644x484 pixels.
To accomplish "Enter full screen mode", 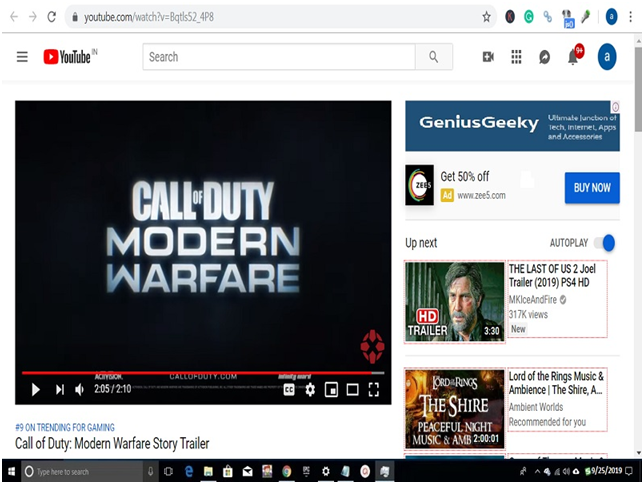I will (x=374, y=389).
